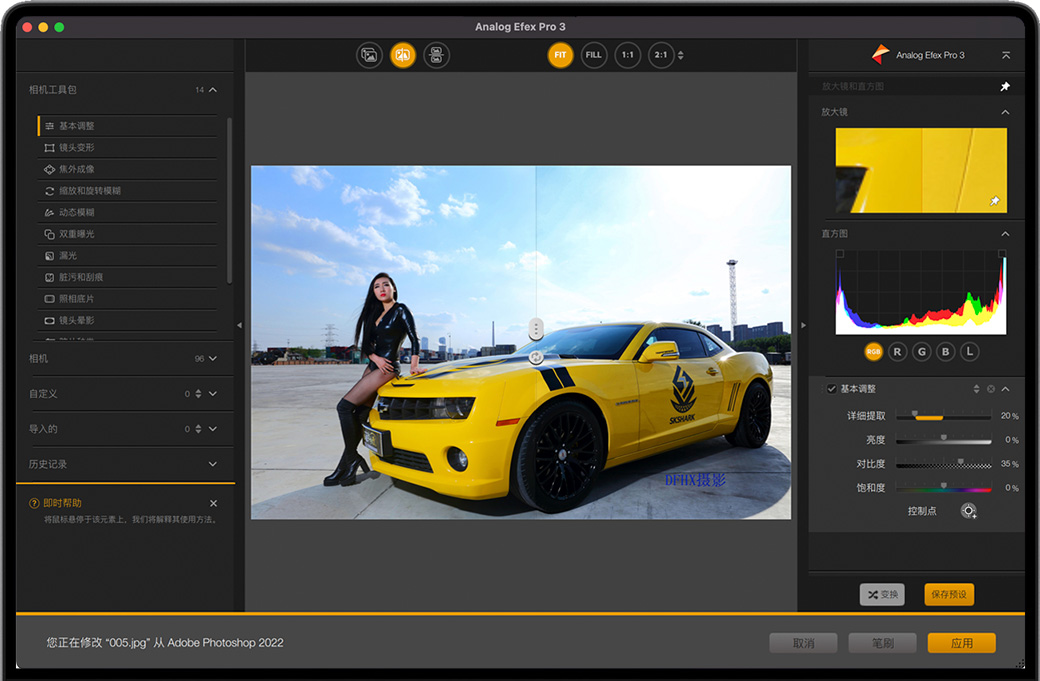The width and height of the screenshot is (1040, 681).
Task: Expand the 历史记录 history section
Action: point(212,464)
